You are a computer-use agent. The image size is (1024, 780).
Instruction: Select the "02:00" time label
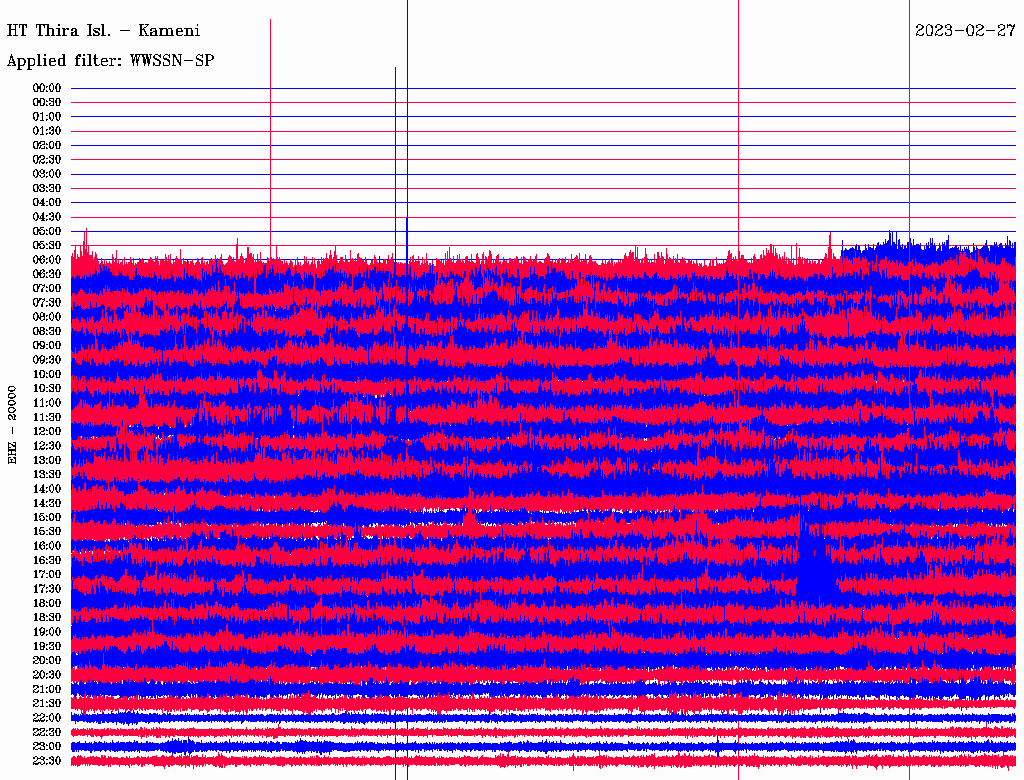coord(47,146)
